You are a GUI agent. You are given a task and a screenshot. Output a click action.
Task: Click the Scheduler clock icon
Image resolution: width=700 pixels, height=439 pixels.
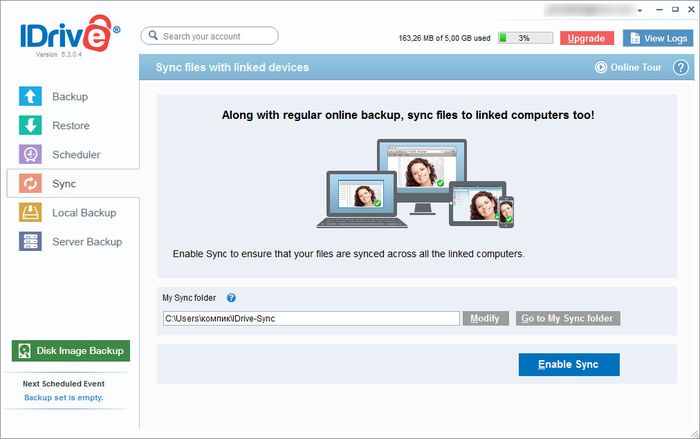point(31,155)
